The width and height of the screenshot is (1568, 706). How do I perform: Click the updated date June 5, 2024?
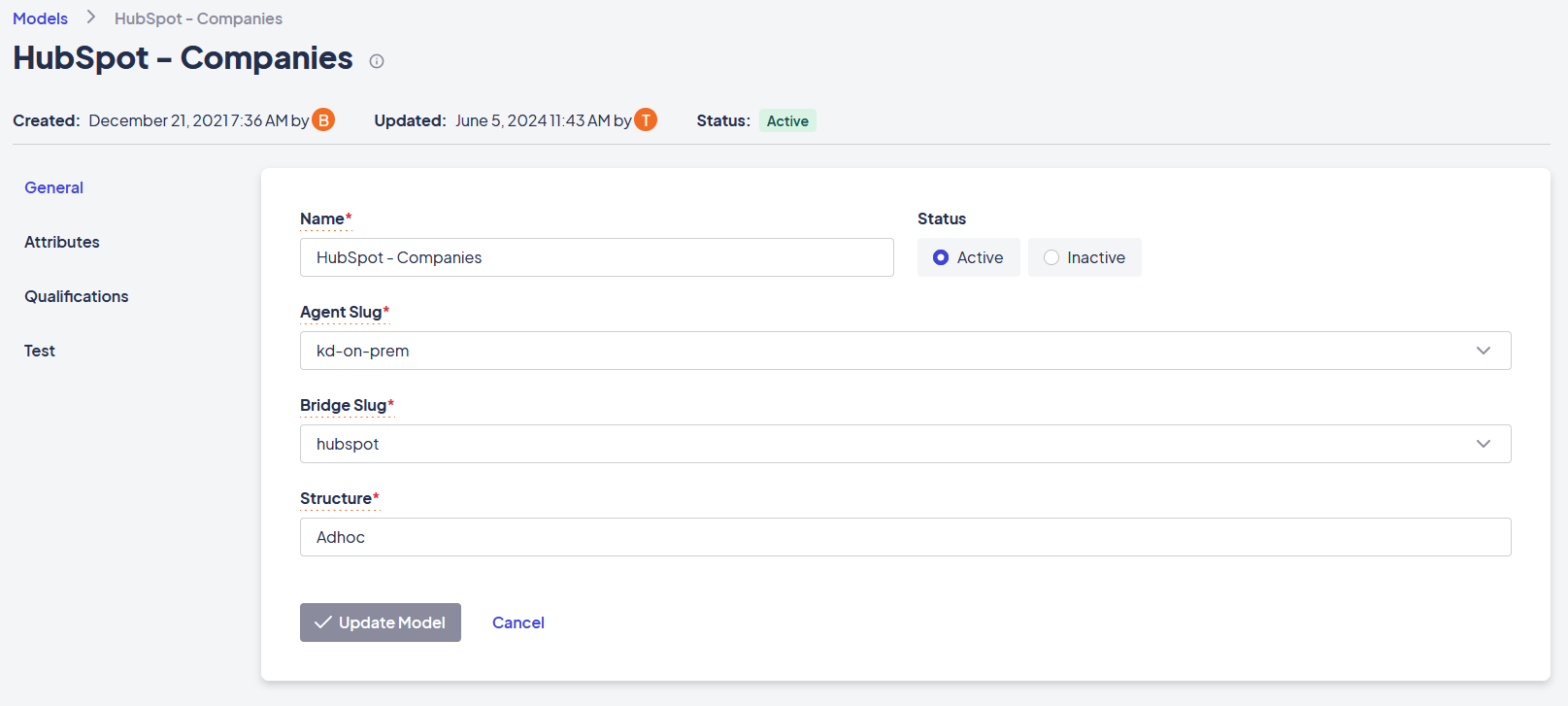(x=501, y=120)
